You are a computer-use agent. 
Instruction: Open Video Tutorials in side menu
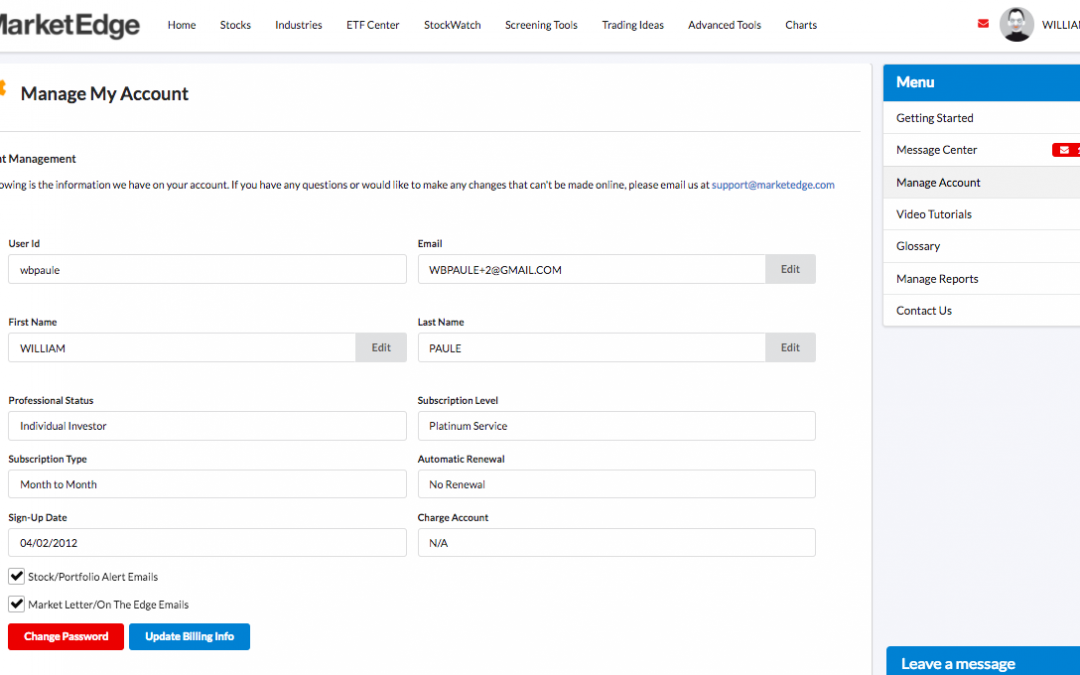coord(982,214)
